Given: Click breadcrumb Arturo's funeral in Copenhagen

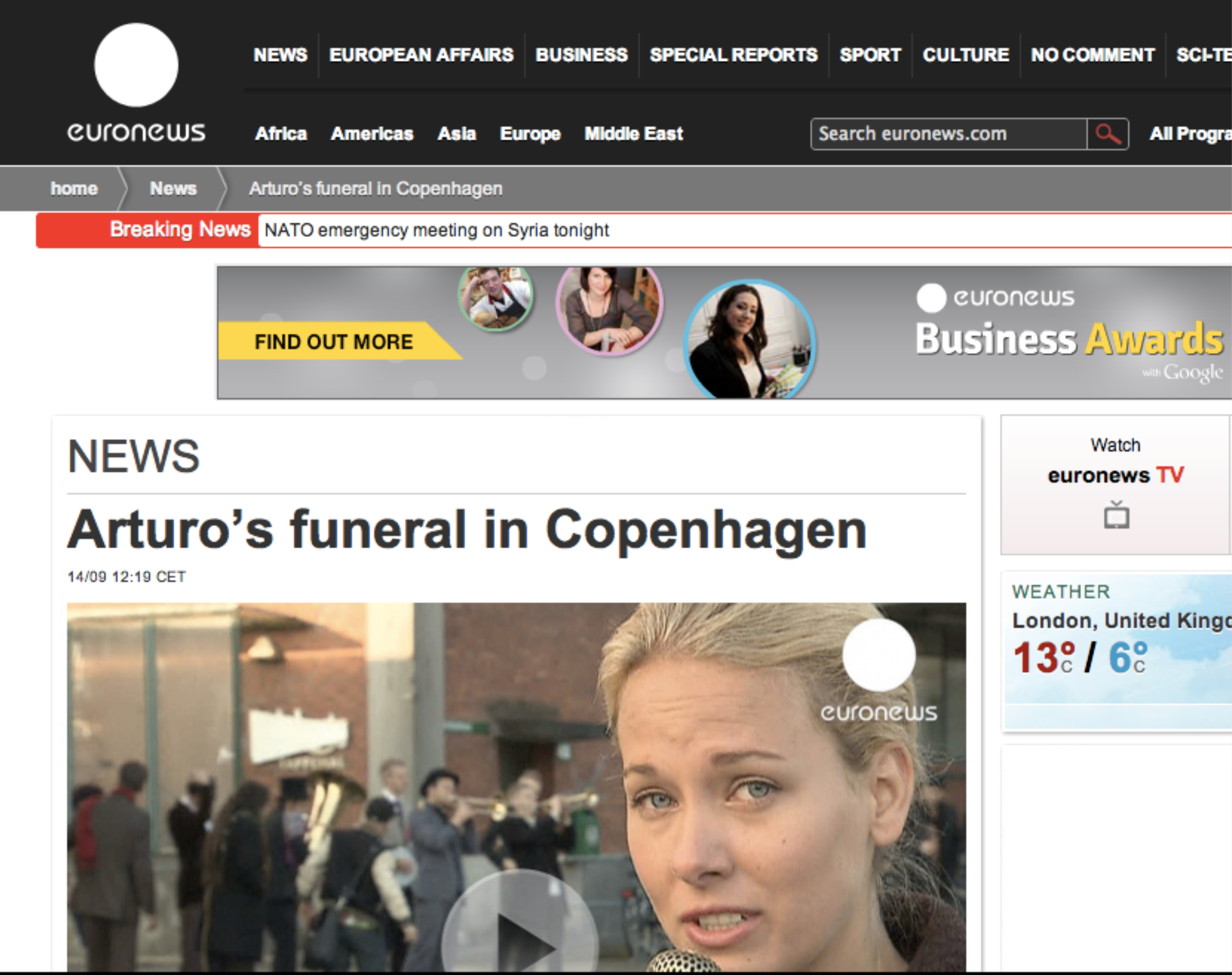Looking at the screenshot, I should pos(376,188).
